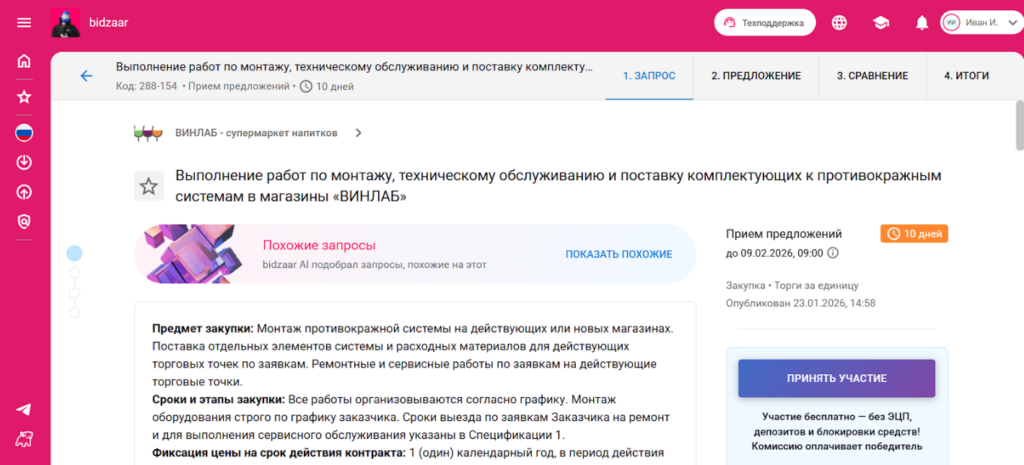Open the Telegram icon in the sidebar
Viewport: 1024px width, 465px height.
(24, 409)
